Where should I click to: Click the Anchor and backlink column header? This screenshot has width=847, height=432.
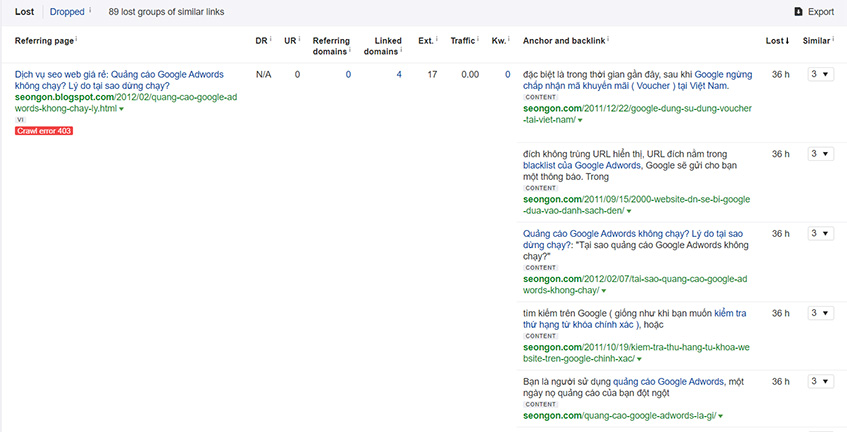pos(564,40)
